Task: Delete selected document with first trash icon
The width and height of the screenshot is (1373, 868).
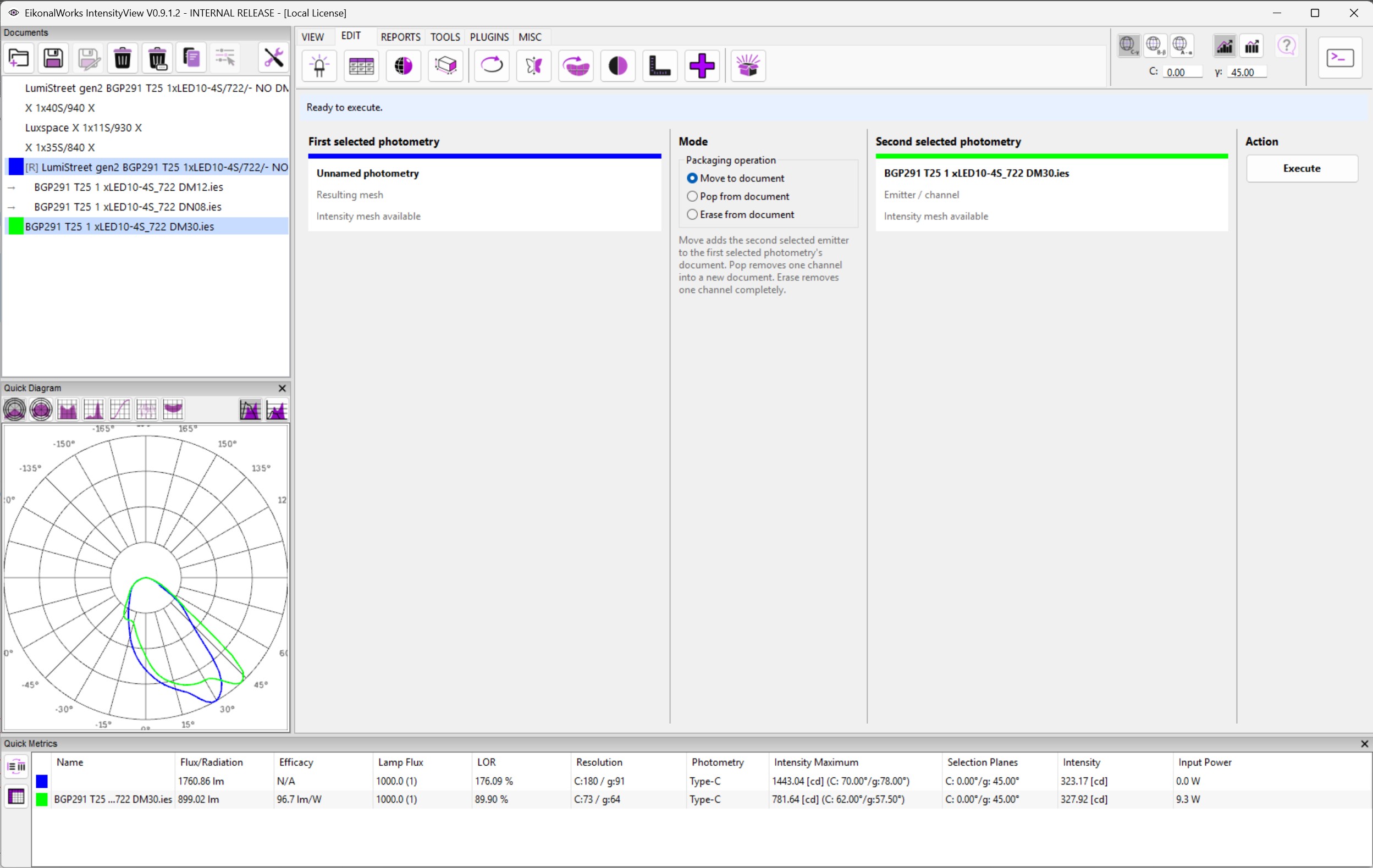Action: coord(123,58)
